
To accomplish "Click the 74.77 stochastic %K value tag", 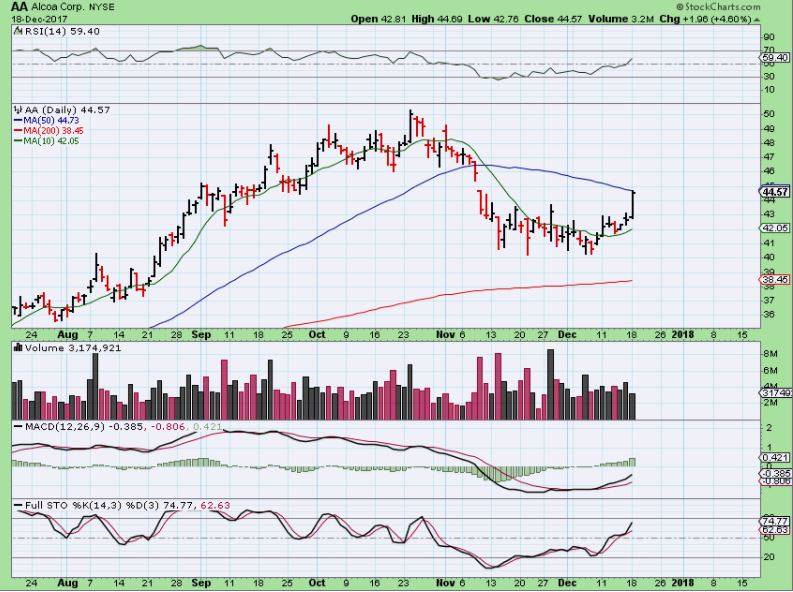I will pyautogui.click(x=775, y=521).
